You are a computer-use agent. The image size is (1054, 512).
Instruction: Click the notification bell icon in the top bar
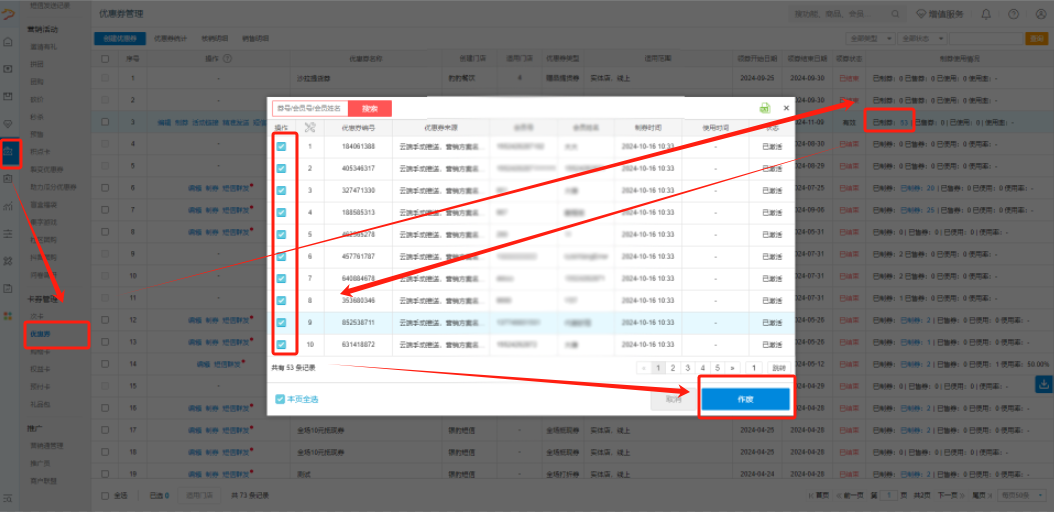(x=986, y=13)
